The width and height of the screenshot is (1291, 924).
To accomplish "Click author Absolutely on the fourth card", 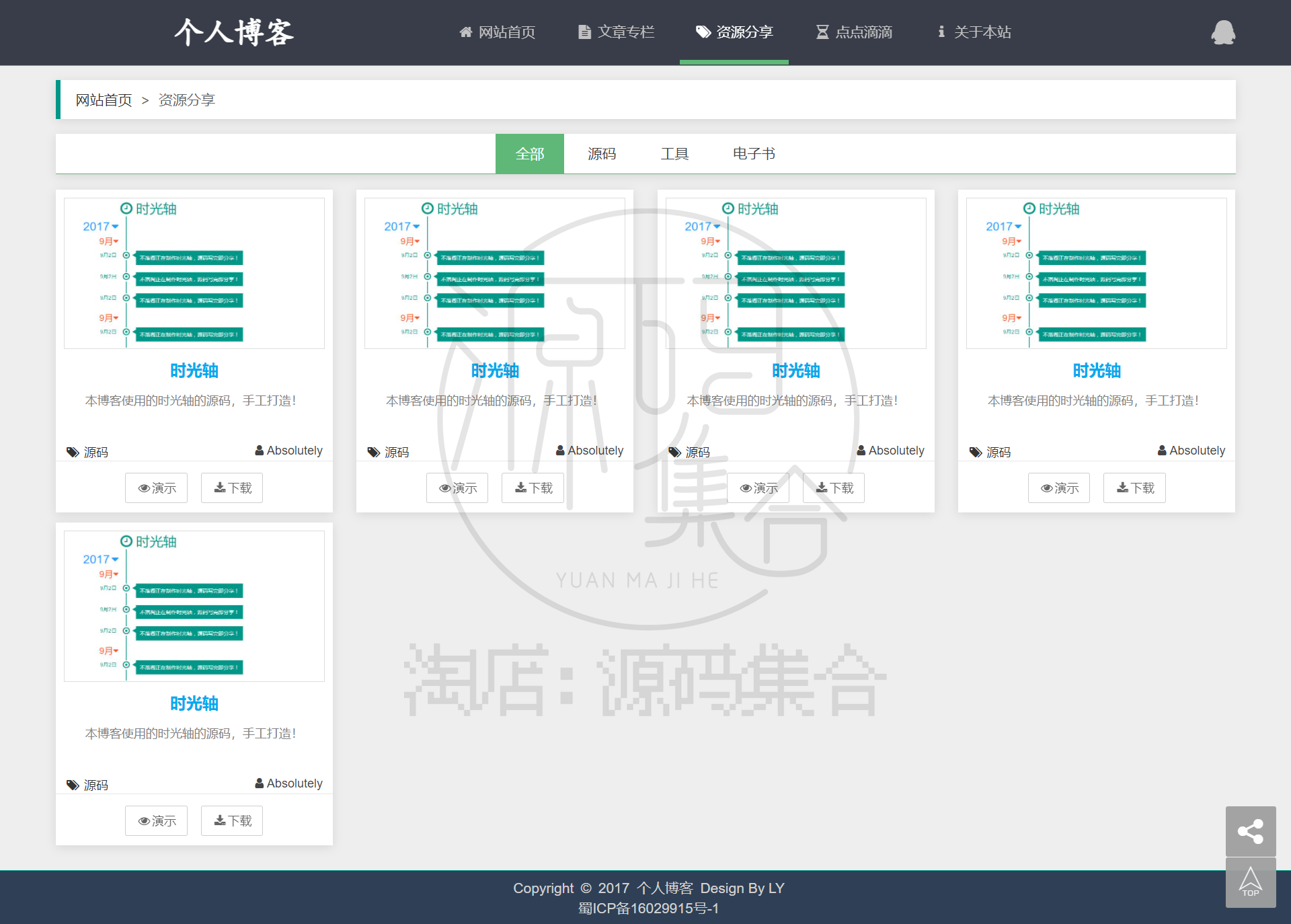I will [1191, 451].
